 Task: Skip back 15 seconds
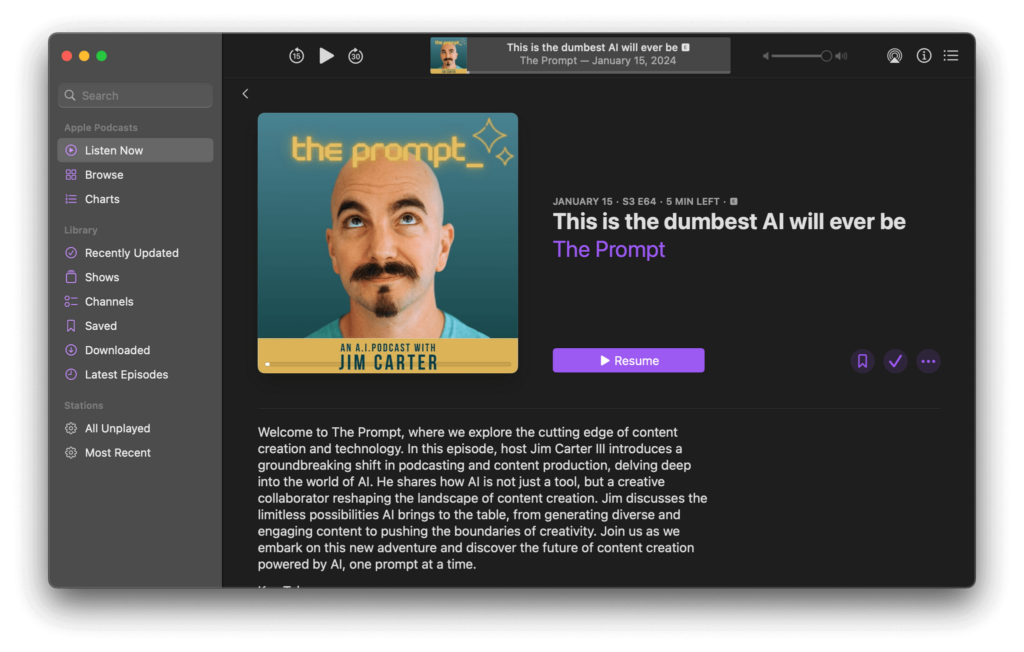(296, 56)
